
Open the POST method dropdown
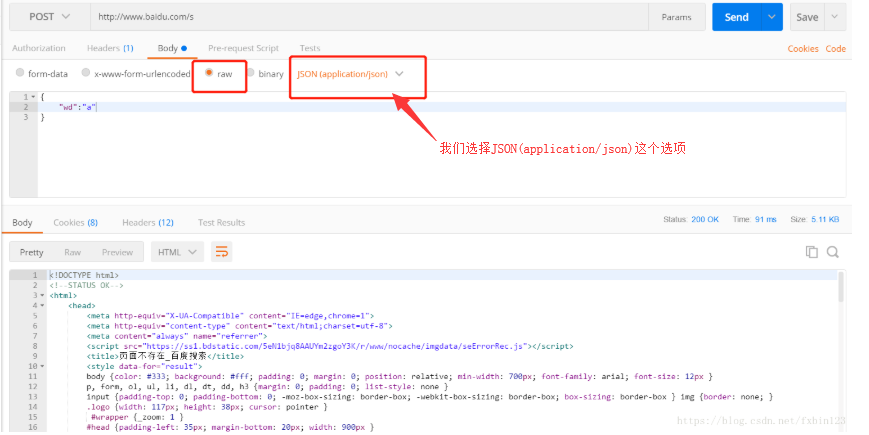pyautogui.click(x=50, y=17)
